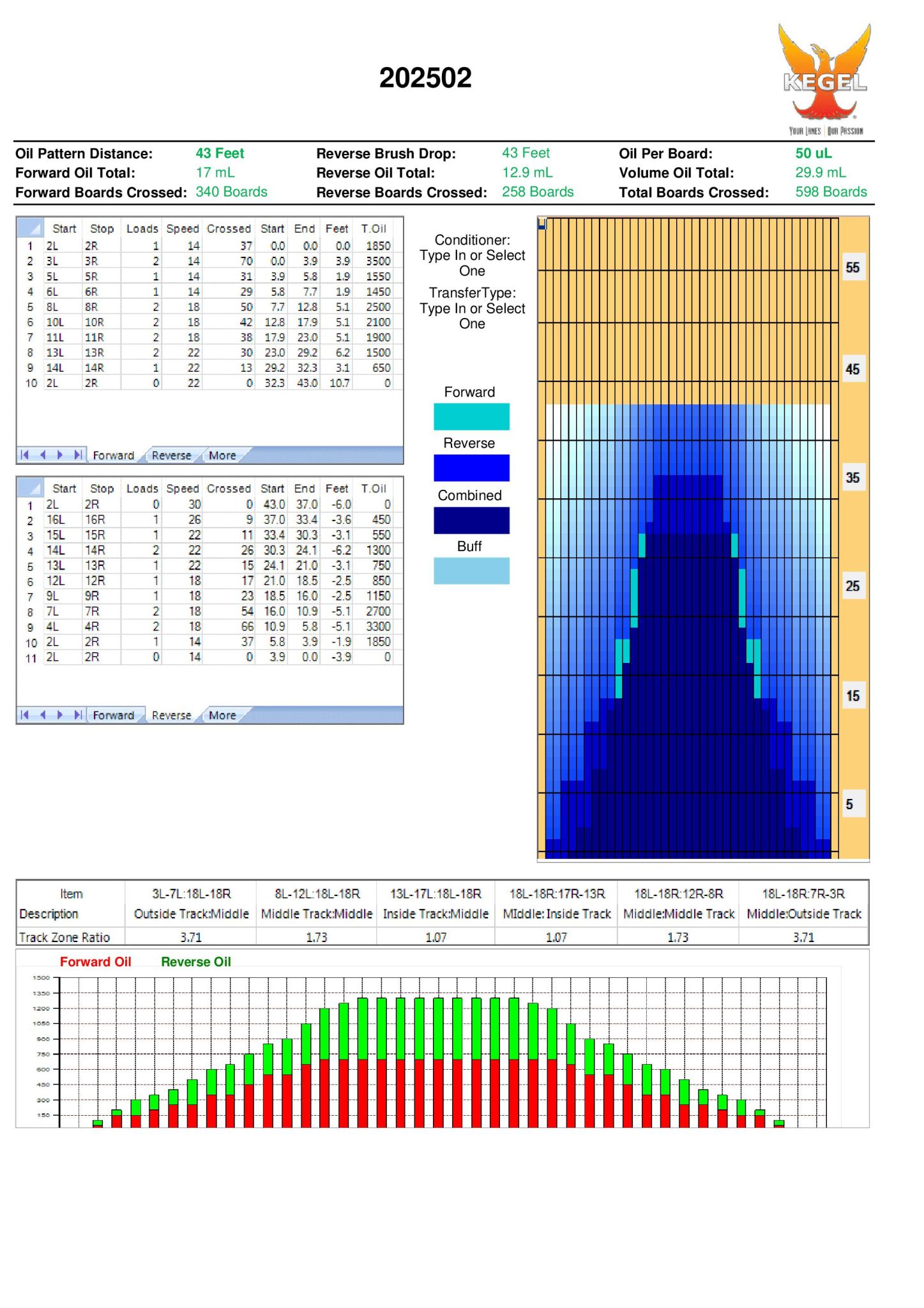Click the 15 feet lane distance marker

[852, 696]
